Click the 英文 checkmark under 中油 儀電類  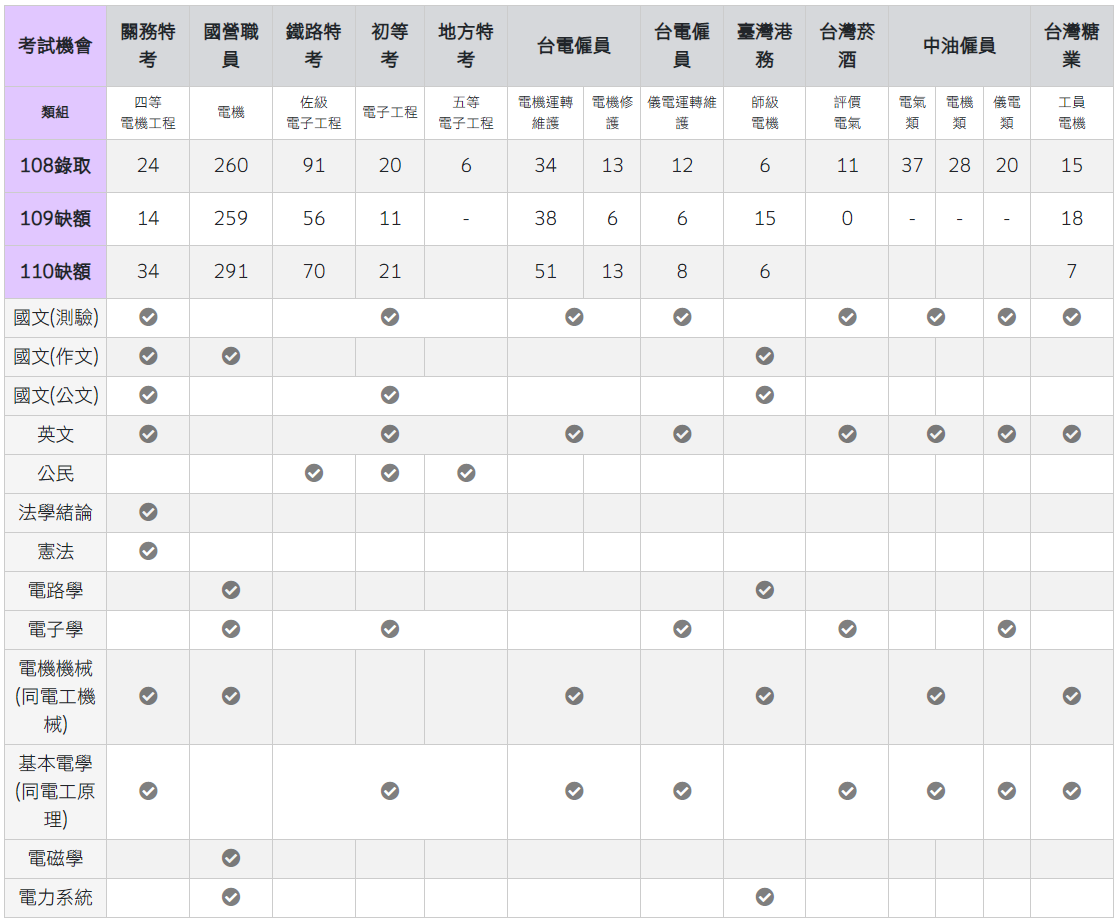[1006, 434]
